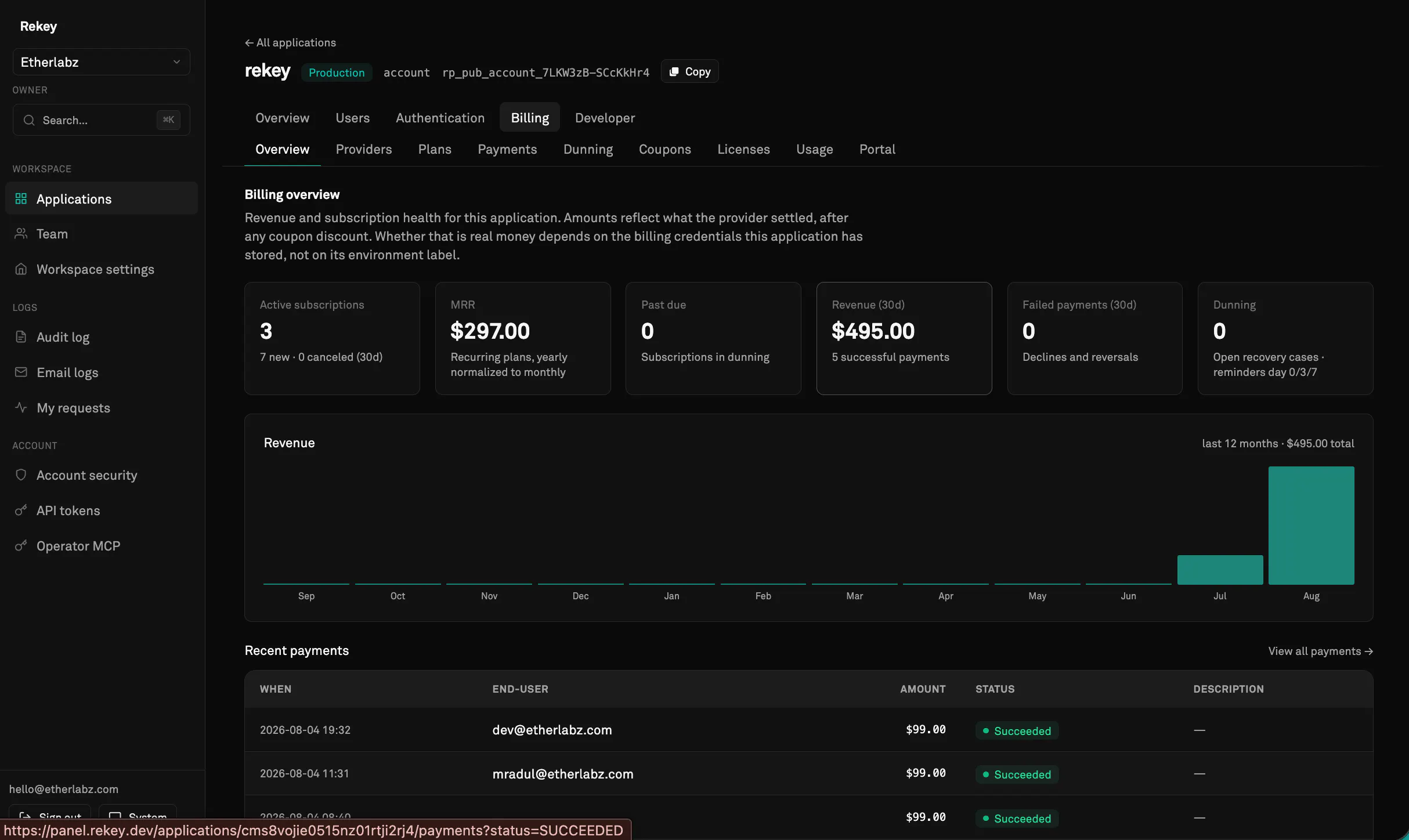Image resolution: width=1409 pixels, height=840 pixels.
Task: Switch to the Usage sub-tab
Action: tap(814, 149)
